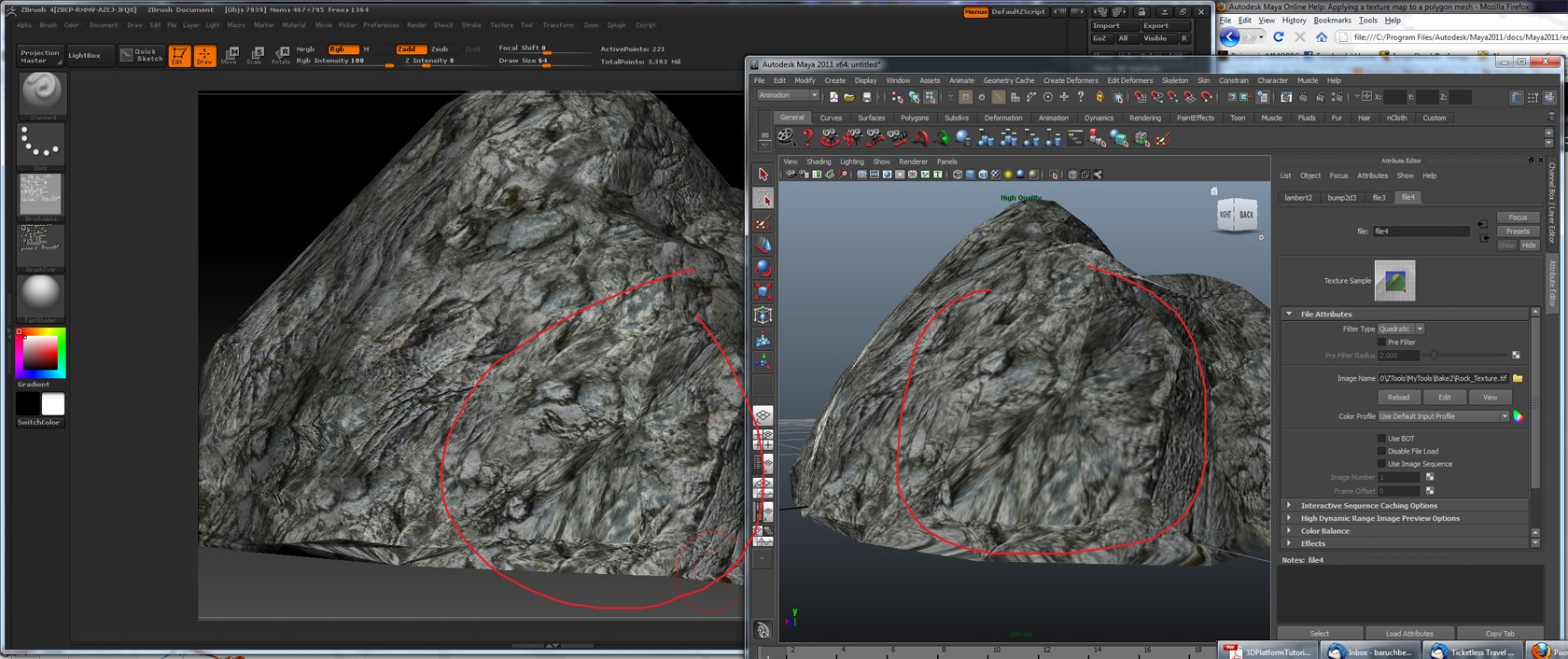1568x659 pixels.
Task: Click the film reel shelf icon
Action: 787,138
